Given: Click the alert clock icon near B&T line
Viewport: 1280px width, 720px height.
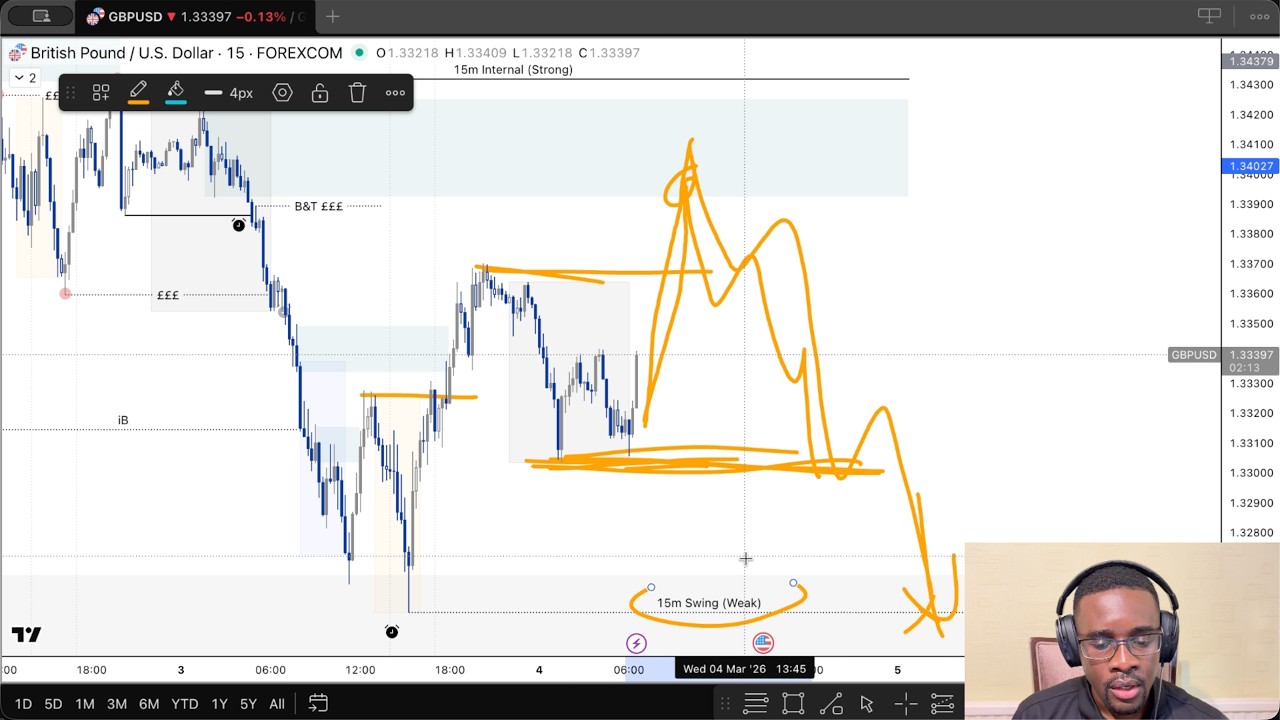Looking at the screenshot, I should [x=238, y=225].
